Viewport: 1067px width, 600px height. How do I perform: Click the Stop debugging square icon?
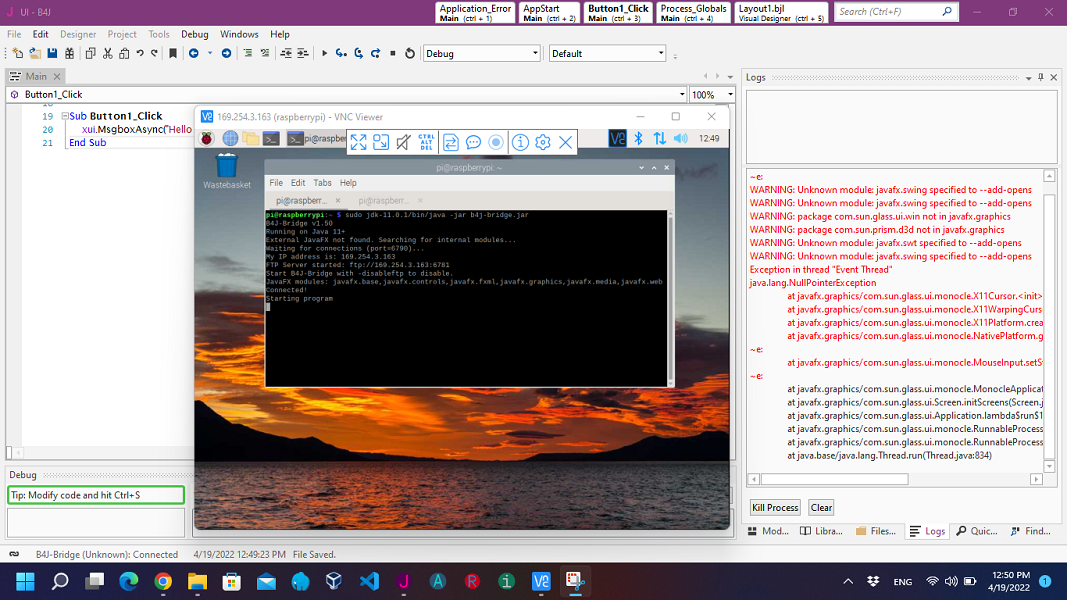tap(393, 53)
